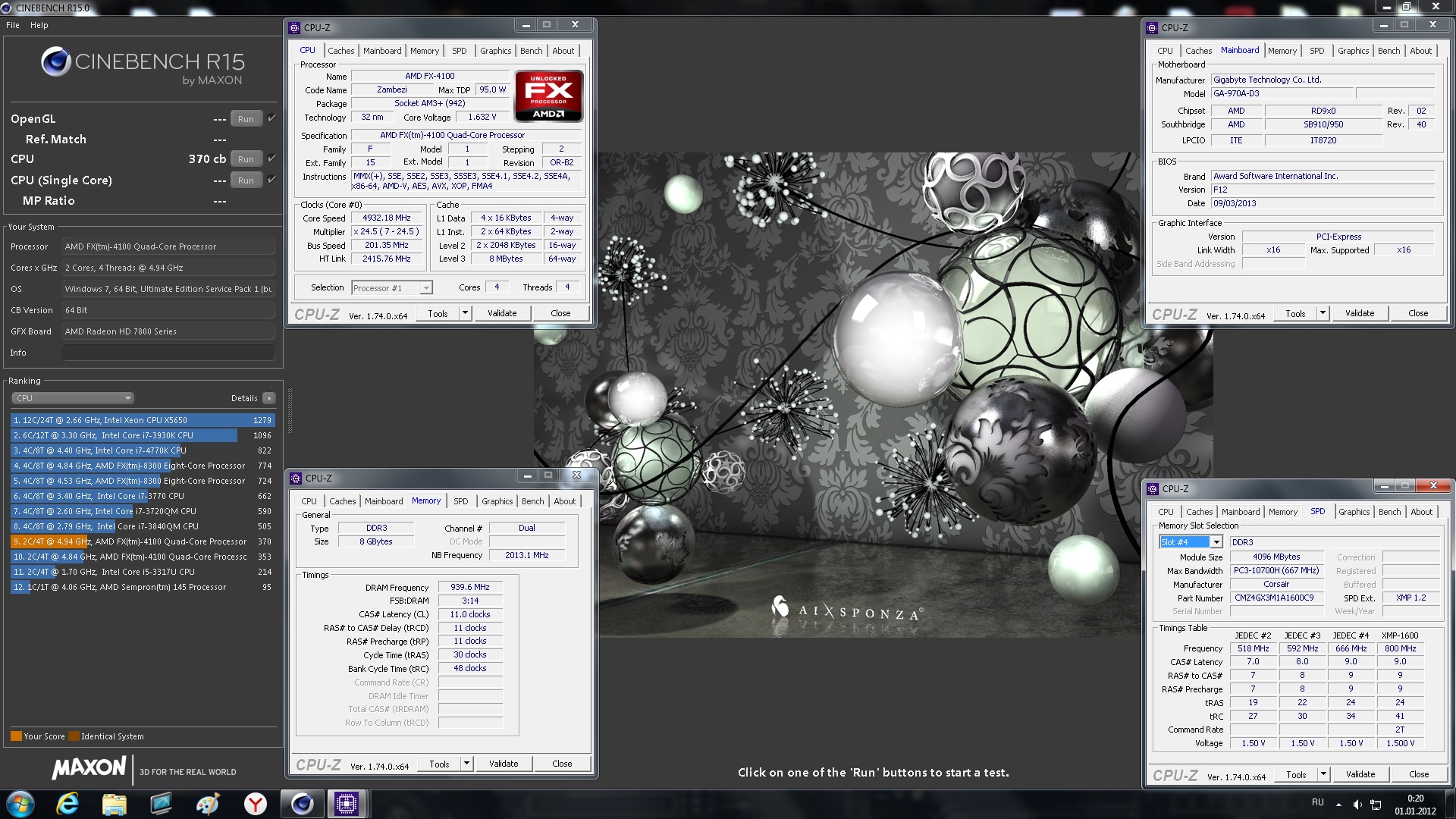This screenshot has width=1456, height=819.
Task: Open SPD tab in the Memory CPU-Z window
Action: point(460,501)
